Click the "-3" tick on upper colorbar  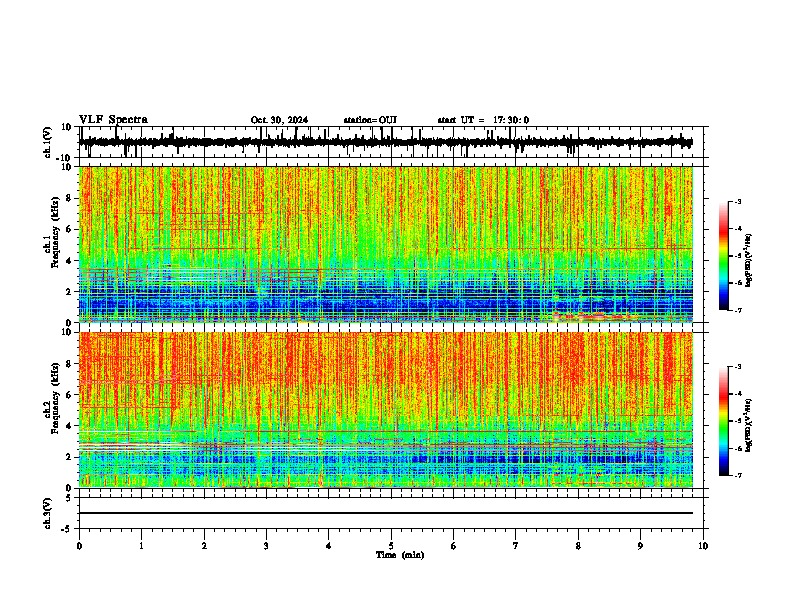pyautogui.click(x=737, y=201)
